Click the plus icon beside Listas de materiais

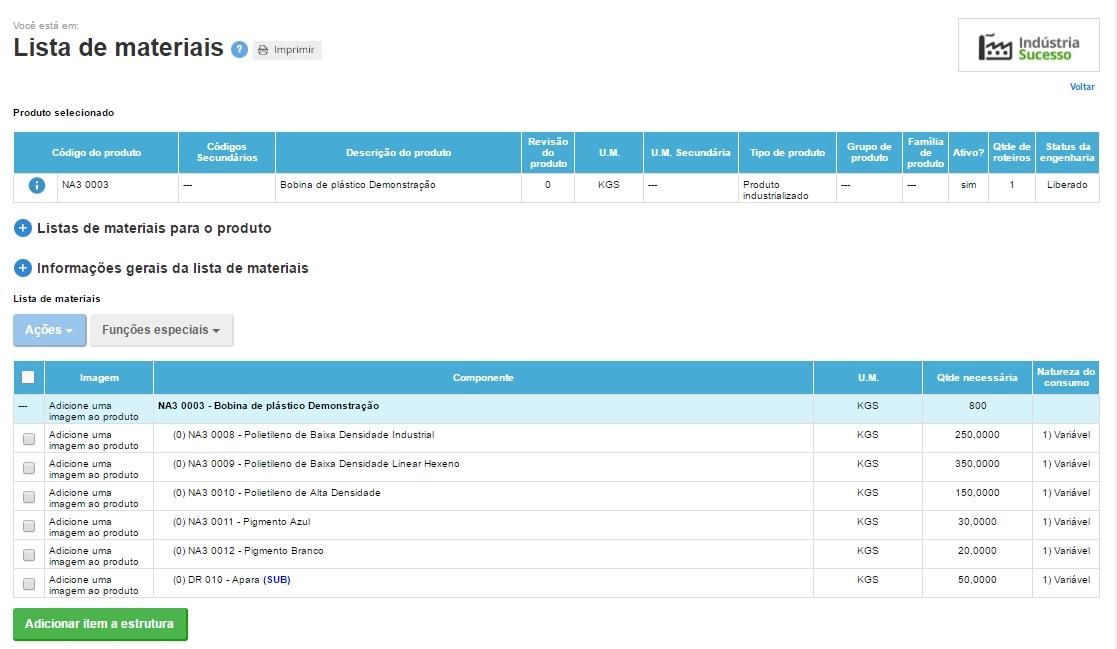pos(23,228)
